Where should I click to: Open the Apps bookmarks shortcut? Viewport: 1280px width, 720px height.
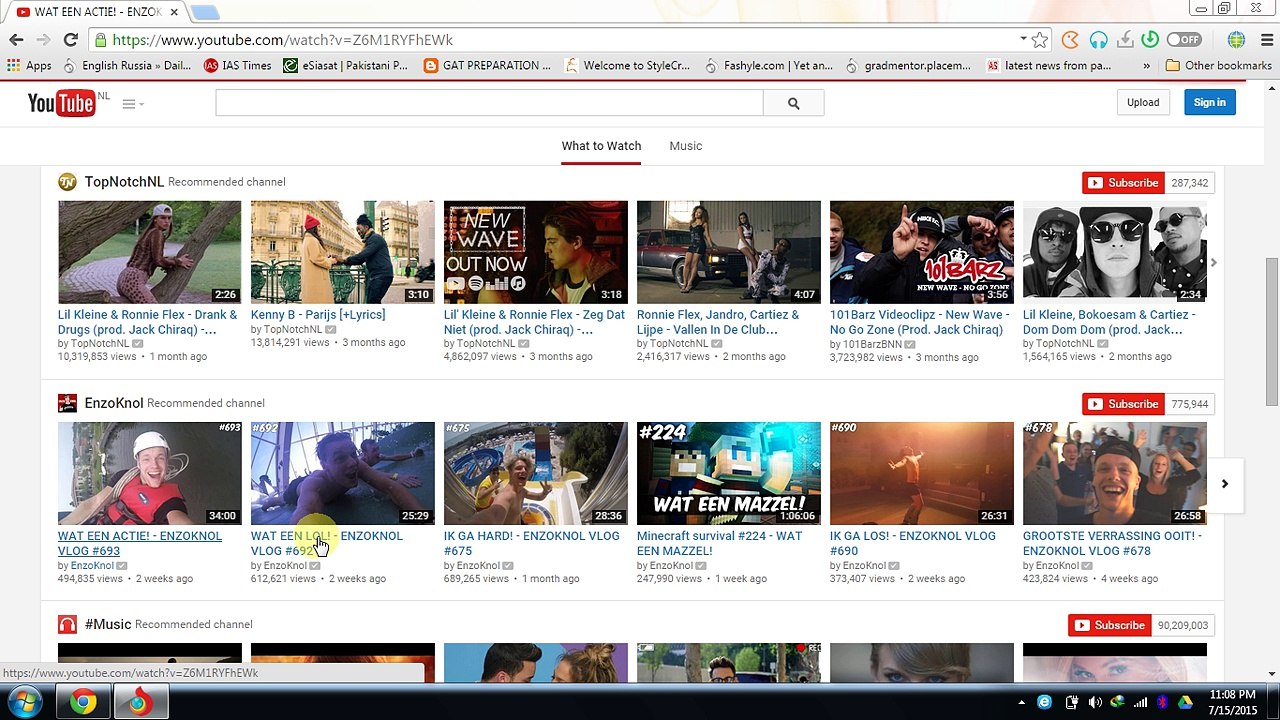(x=29, y=66)
